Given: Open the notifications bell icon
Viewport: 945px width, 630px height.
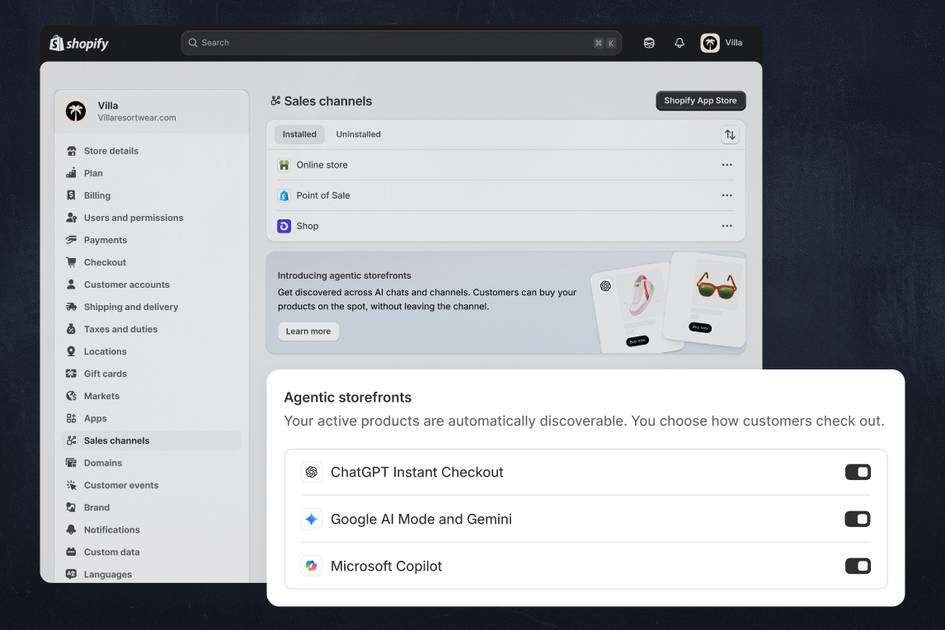Looking at the screenshot, I should (x=679, y=43).
